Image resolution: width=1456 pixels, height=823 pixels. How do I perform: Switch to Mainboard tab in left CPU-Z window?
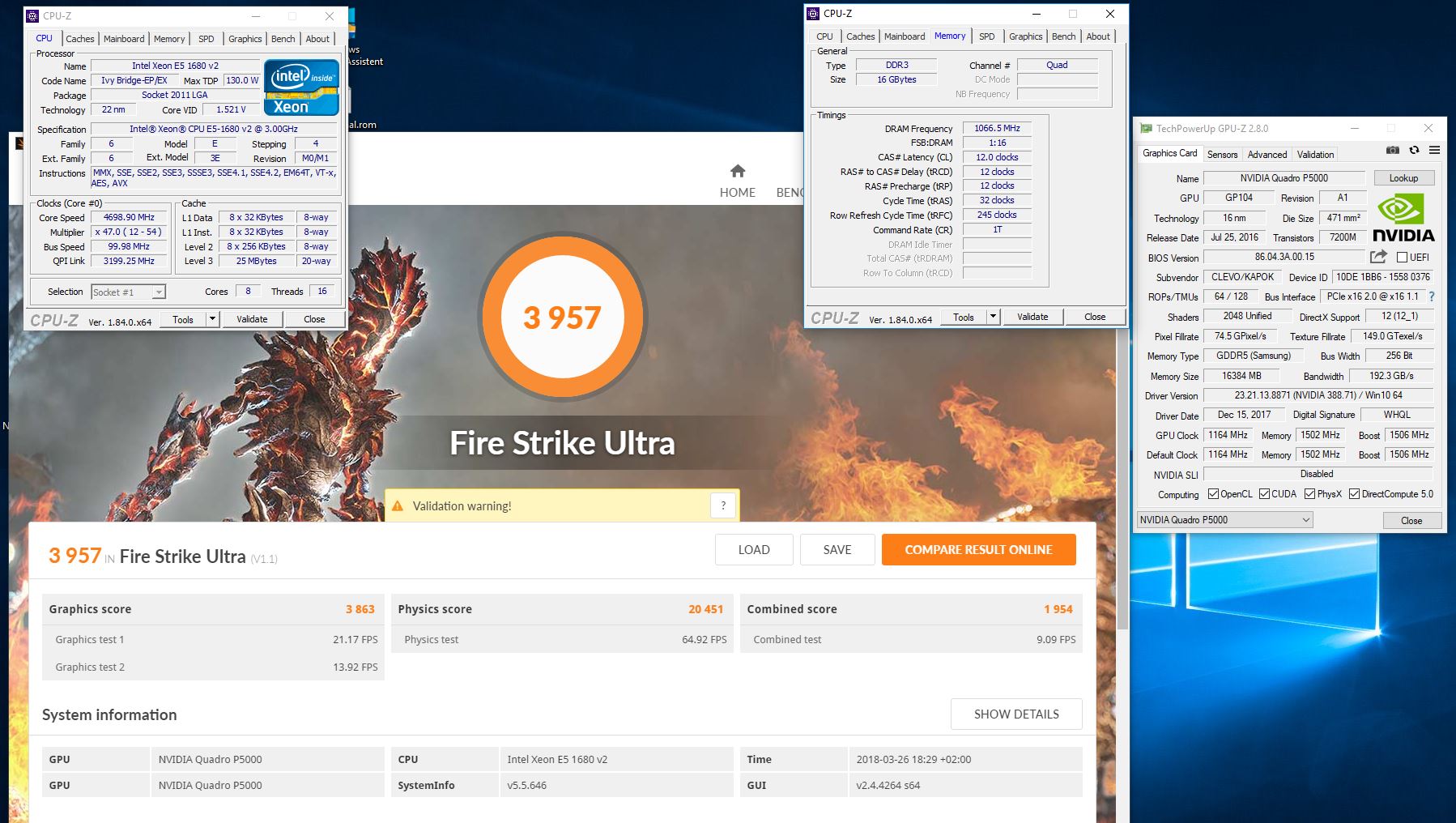point(124,39)
